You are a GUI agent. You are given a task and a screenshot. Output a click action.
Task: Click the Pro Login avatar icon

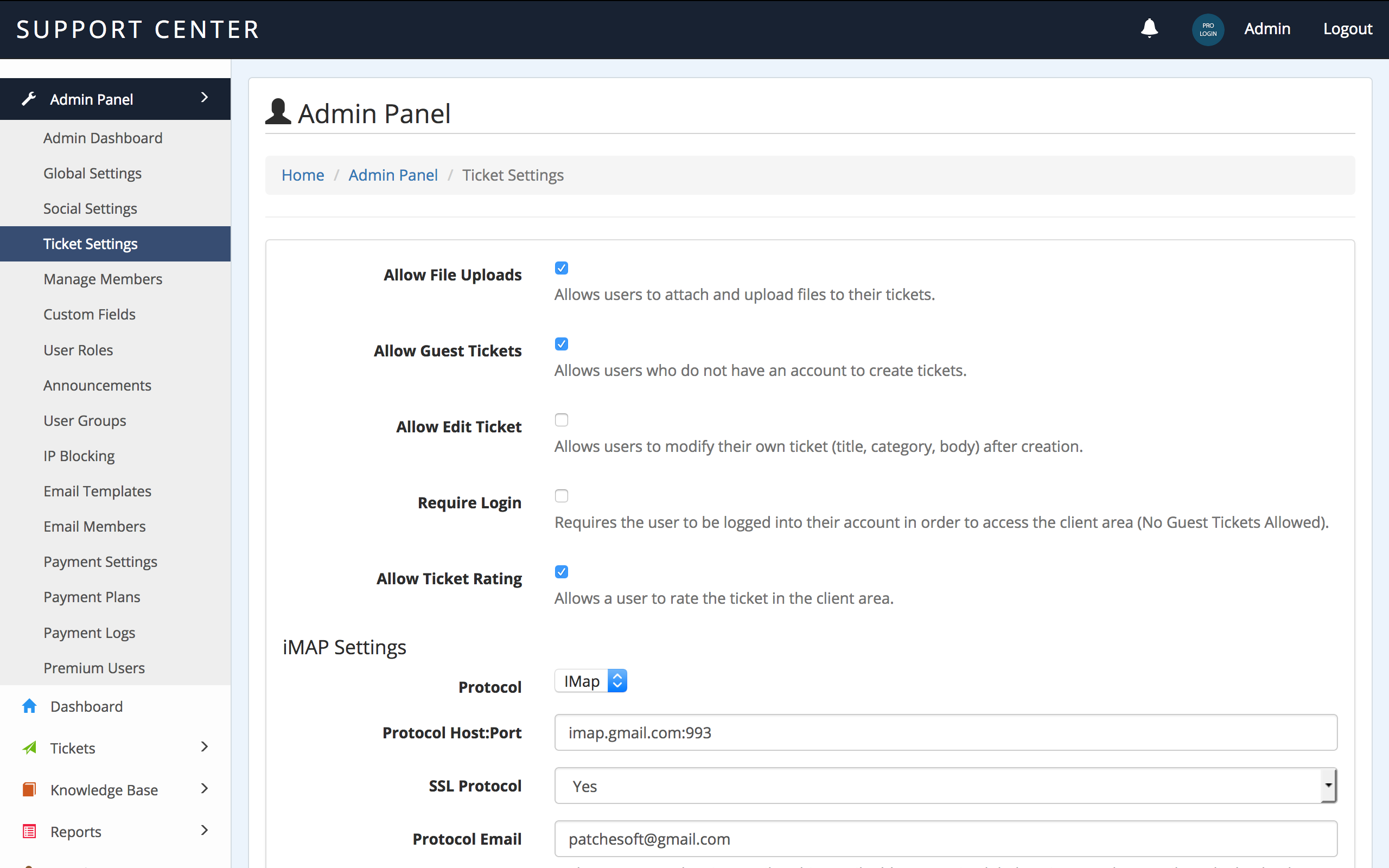1208,29
